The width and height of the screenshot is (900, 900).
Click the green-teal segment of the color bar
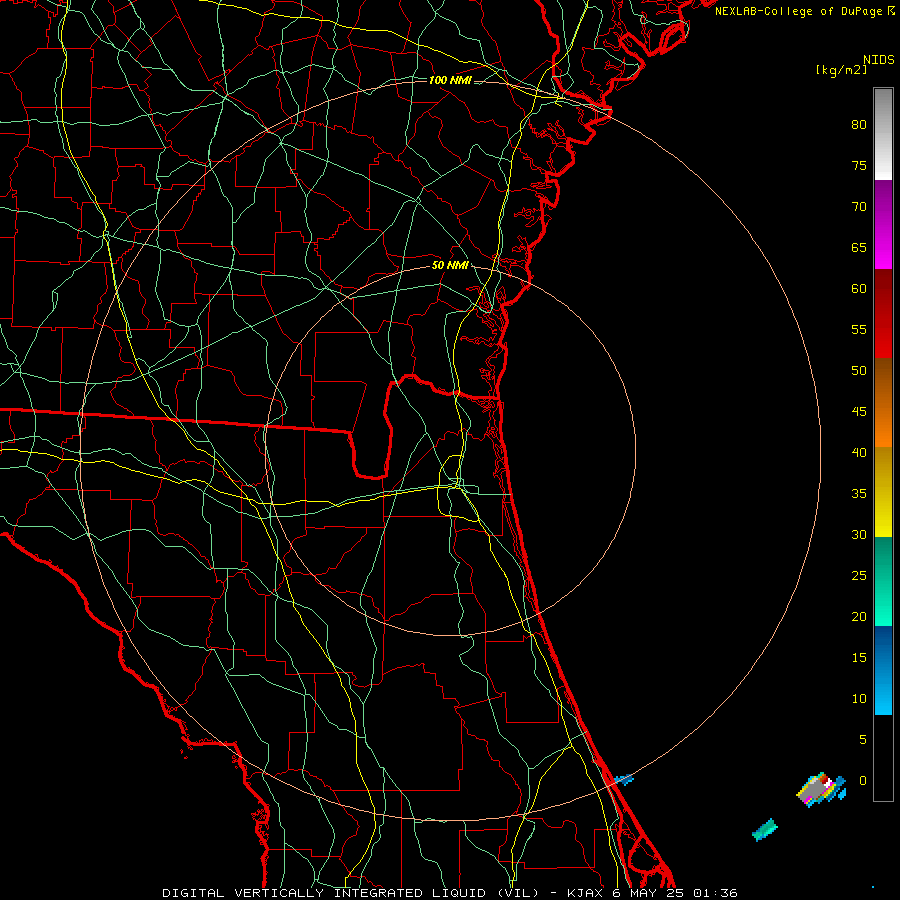point(883,581)
